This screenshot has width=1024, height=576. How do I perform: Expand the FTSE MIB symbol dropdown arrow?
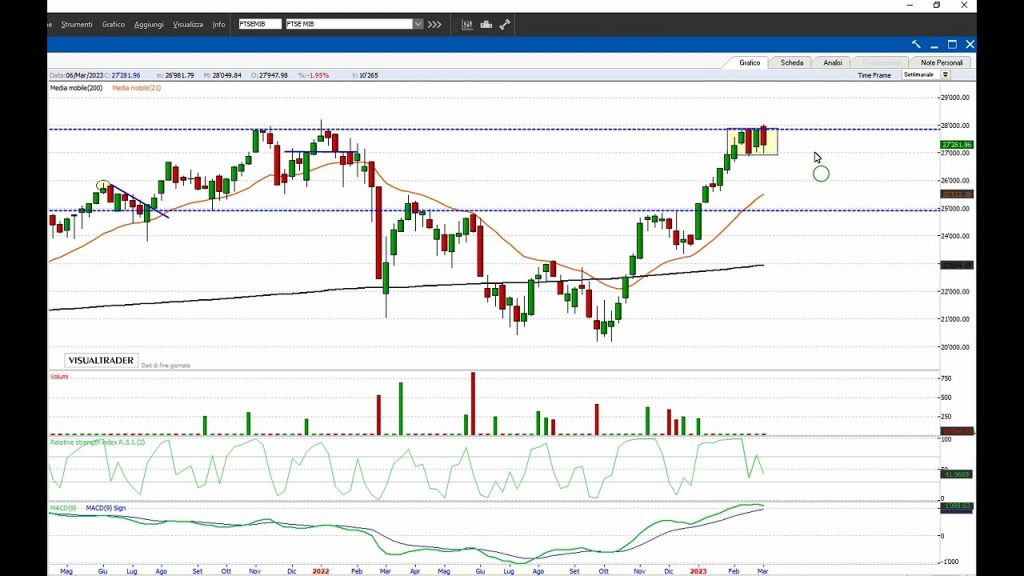click(x=418, y=24)
